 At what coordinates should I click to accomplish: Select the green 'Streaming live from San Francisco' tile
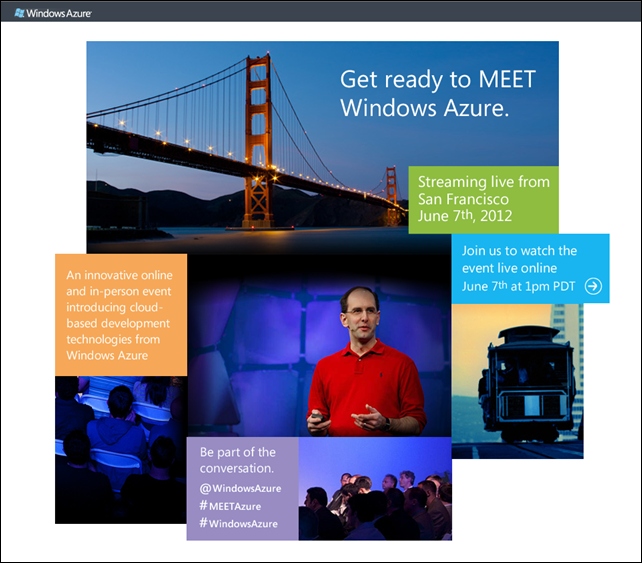[484, 200]
